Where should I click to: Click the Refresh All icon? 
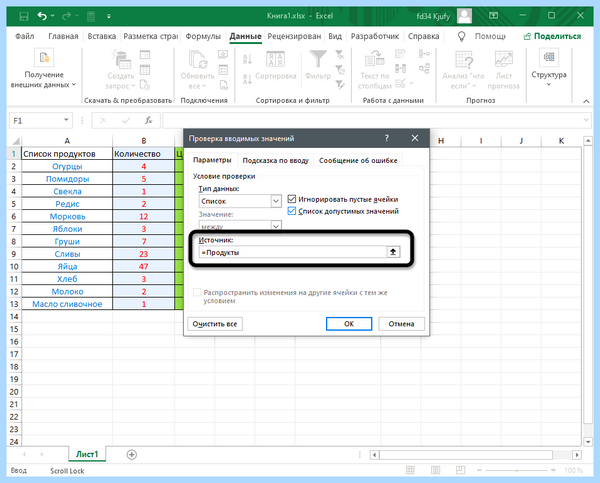(x=198, y=60)
